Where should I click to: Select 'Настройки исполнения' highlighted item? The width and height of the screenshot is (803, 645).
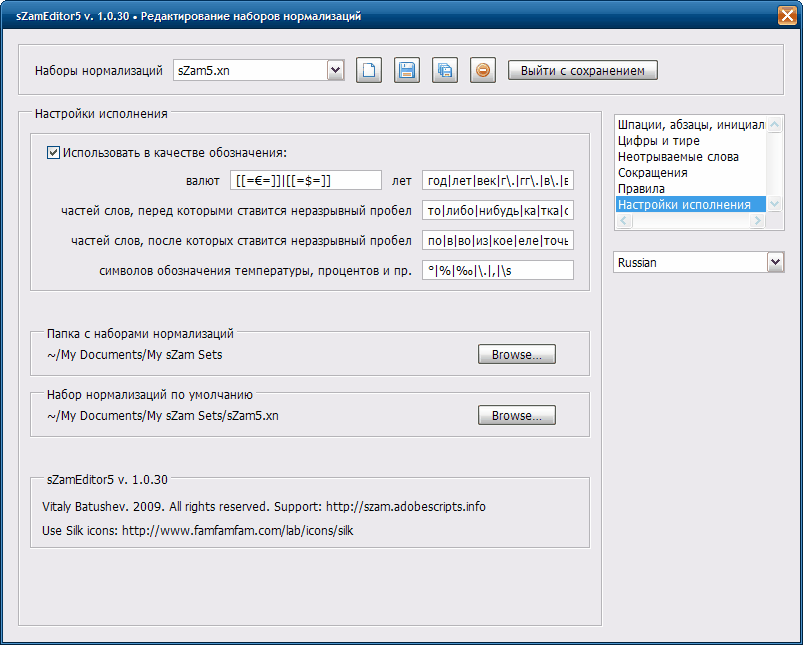tap(691, 204)
